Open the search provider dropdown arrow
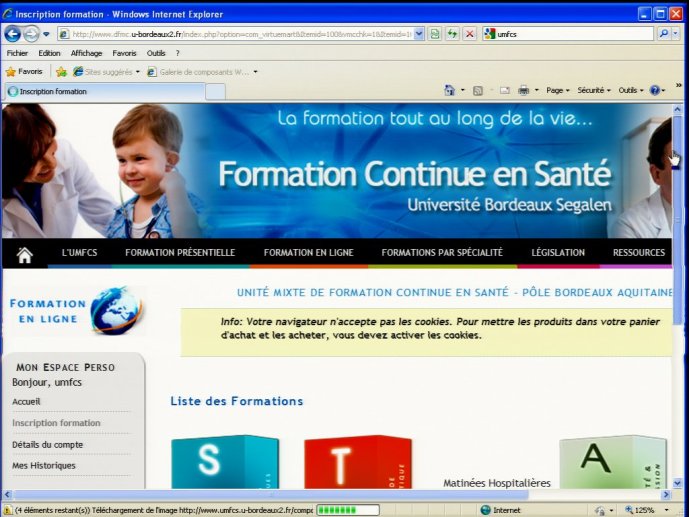This screenshot has height=517, width=689. (x=676, y=34)
